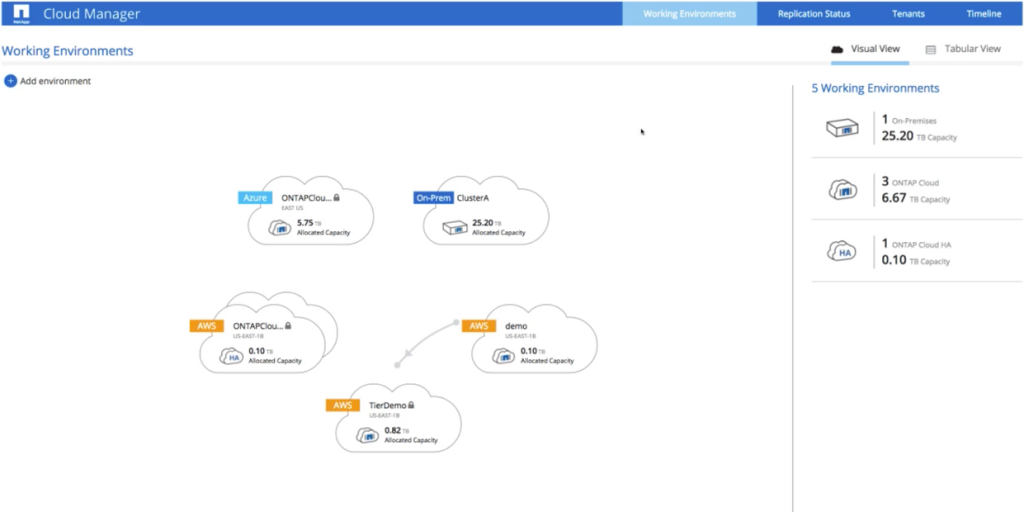The image size is (1024, 512).
Task: Open the Replication Status tab
Action: [816, 14]
